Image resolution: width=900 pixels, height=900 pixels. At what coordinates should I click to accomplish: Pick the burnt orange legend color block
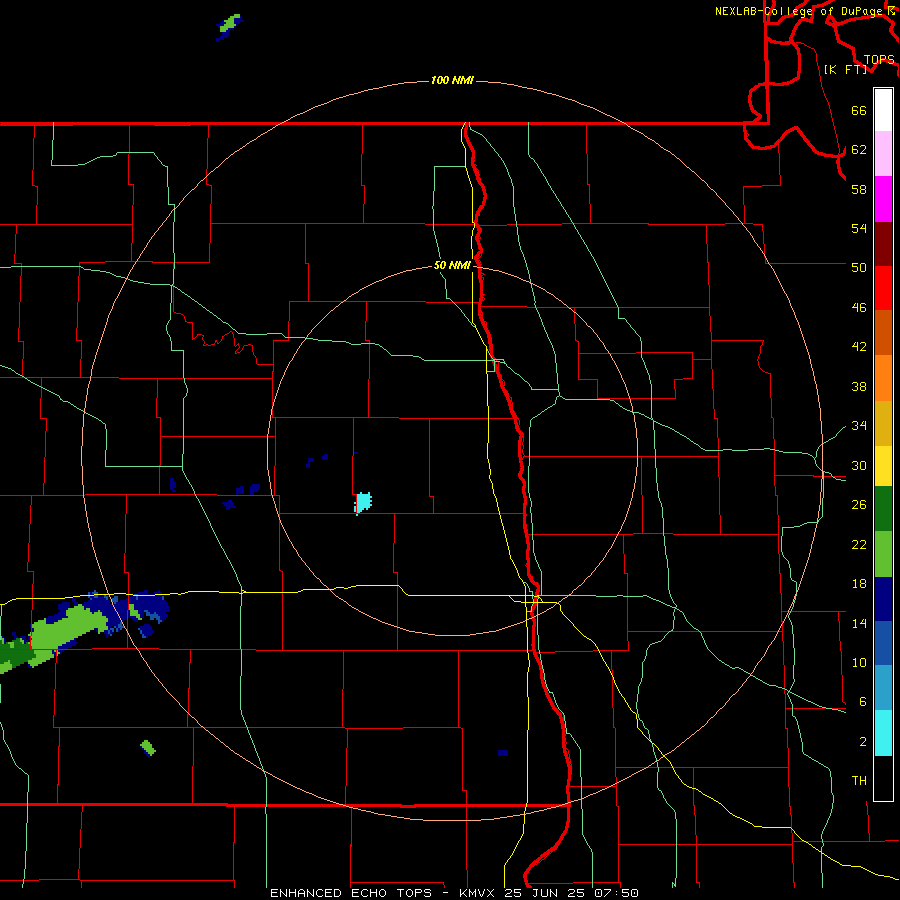click(x=883, y=332)
